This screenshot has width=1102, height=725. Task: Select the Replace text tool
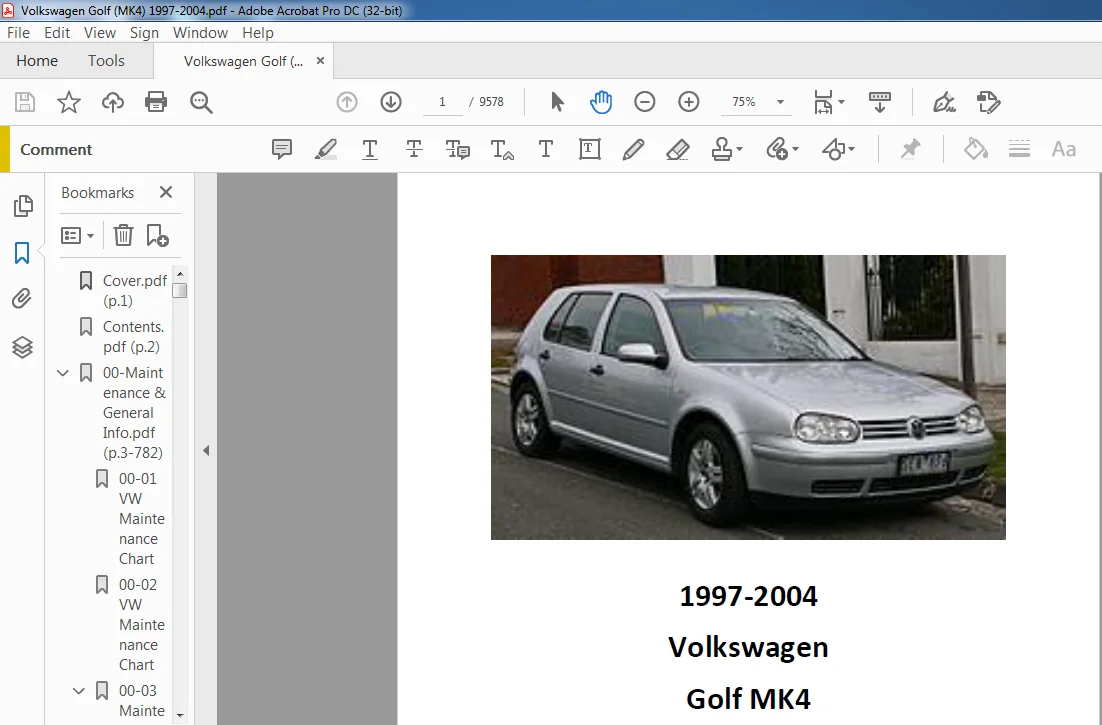click(458, 149)
